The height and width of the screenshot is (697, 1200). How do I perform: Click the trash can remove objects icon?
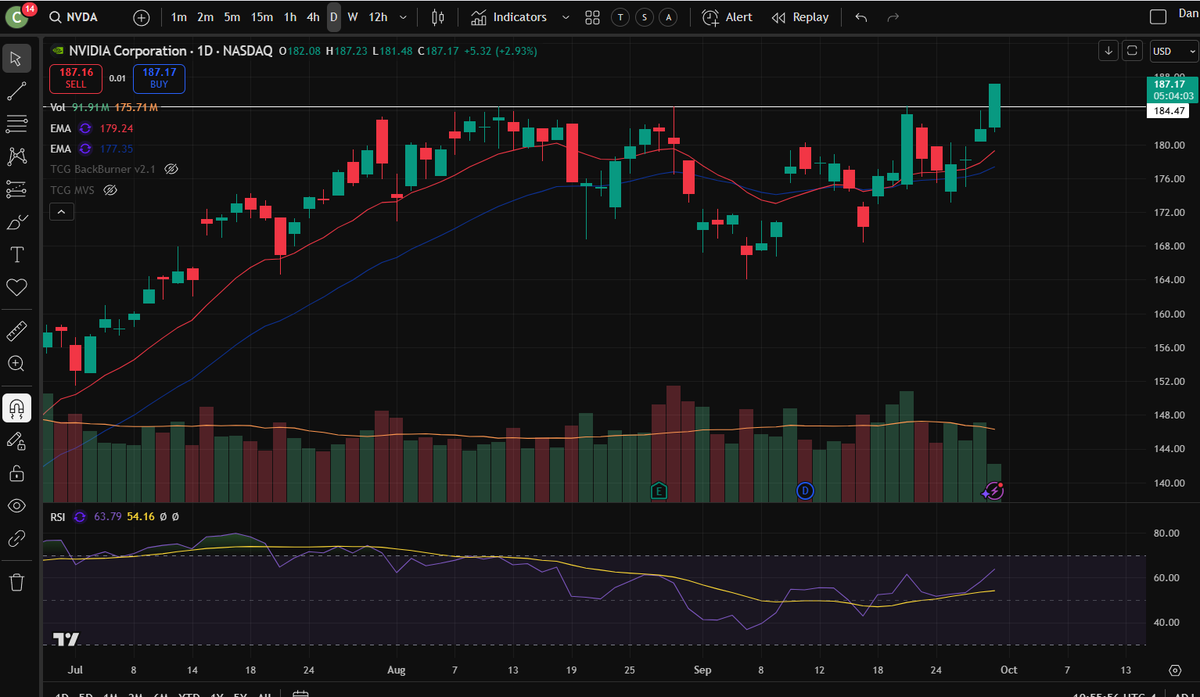(16, 581)
